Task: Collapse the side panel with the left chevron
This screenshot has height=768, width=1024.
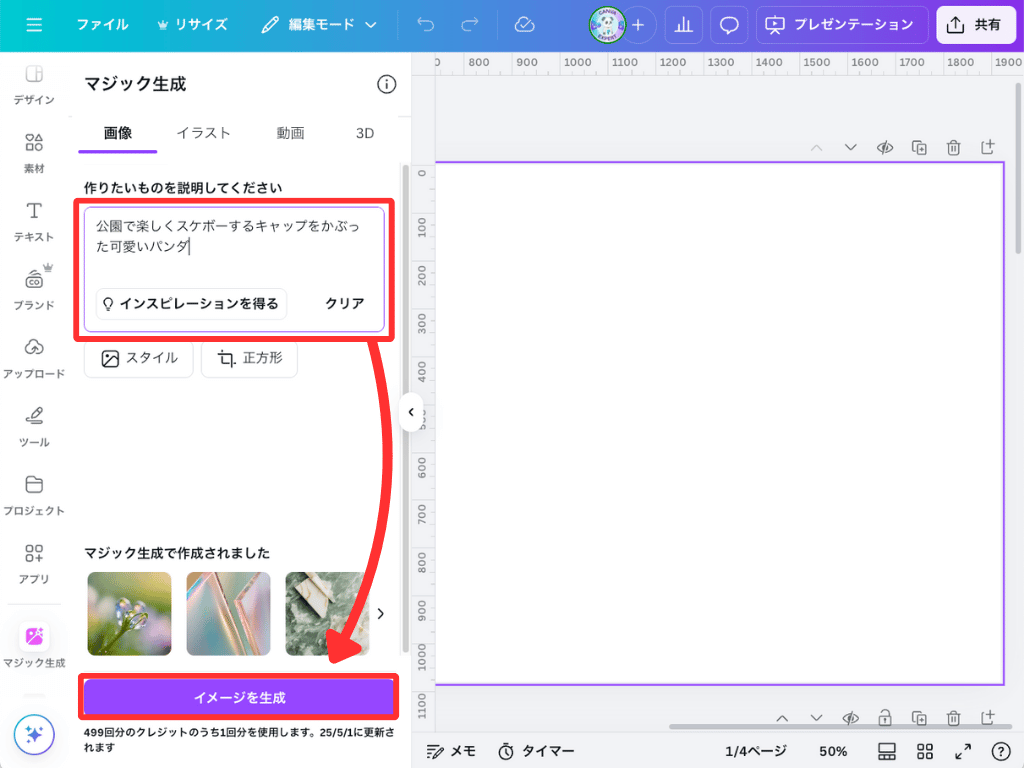Action: [410, 412]
